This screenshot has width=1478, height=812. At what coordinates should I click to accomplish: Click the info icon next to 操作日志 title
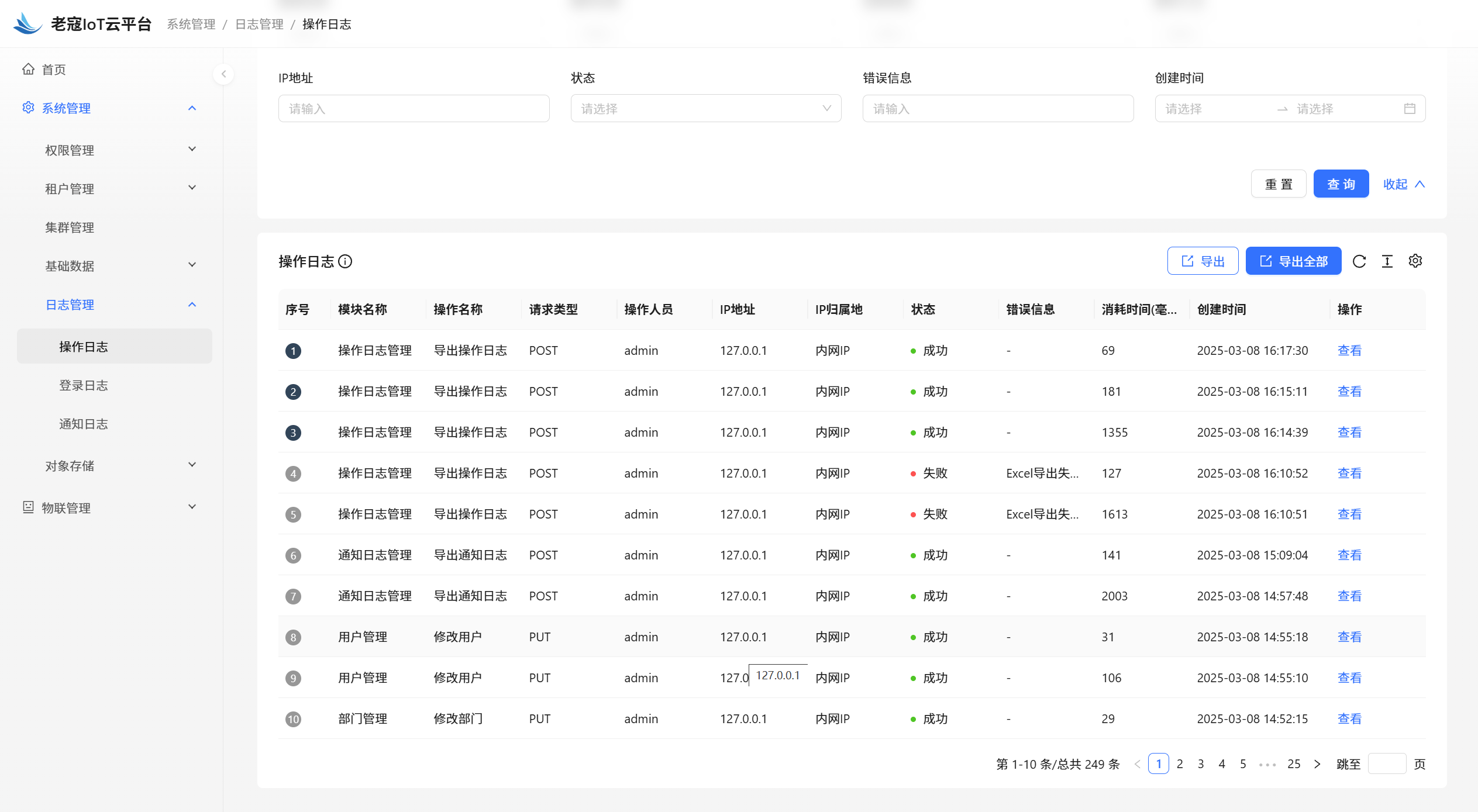click(346, 261)
